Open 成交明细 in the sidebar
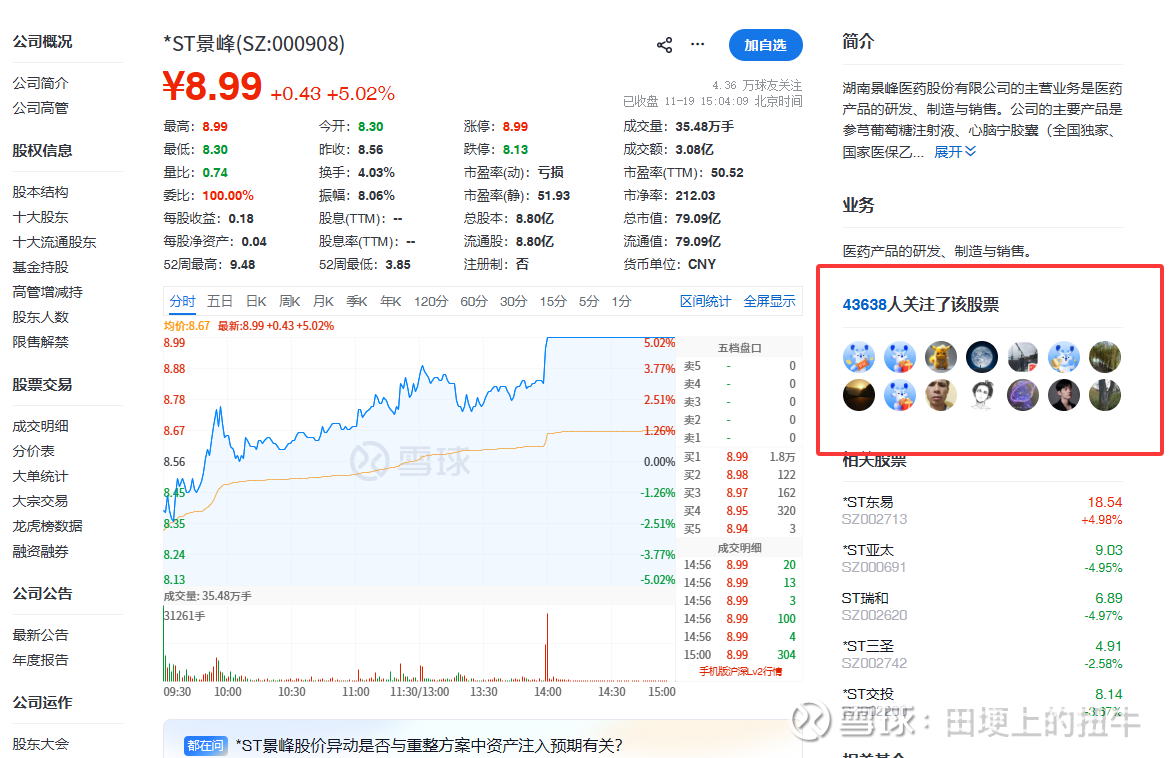Image resolution: width=1175 pixels, height=758 pixels. 40,426
